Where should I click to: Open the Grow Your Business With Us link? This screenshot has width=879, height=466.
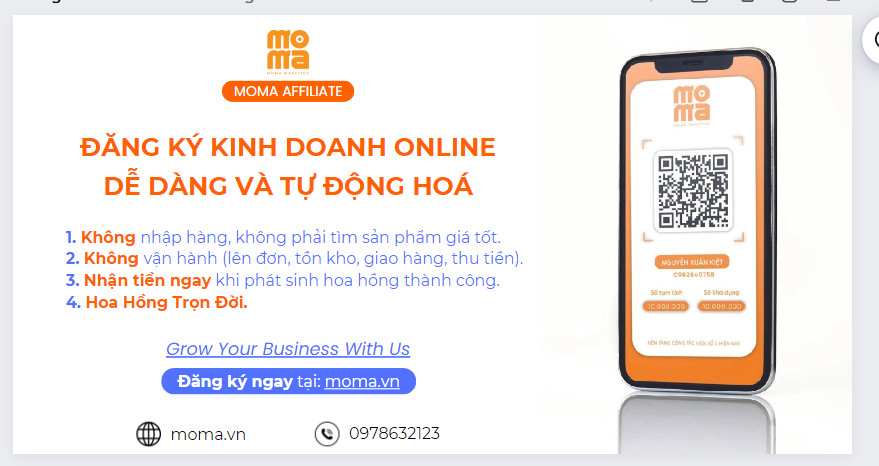point(288,349)
